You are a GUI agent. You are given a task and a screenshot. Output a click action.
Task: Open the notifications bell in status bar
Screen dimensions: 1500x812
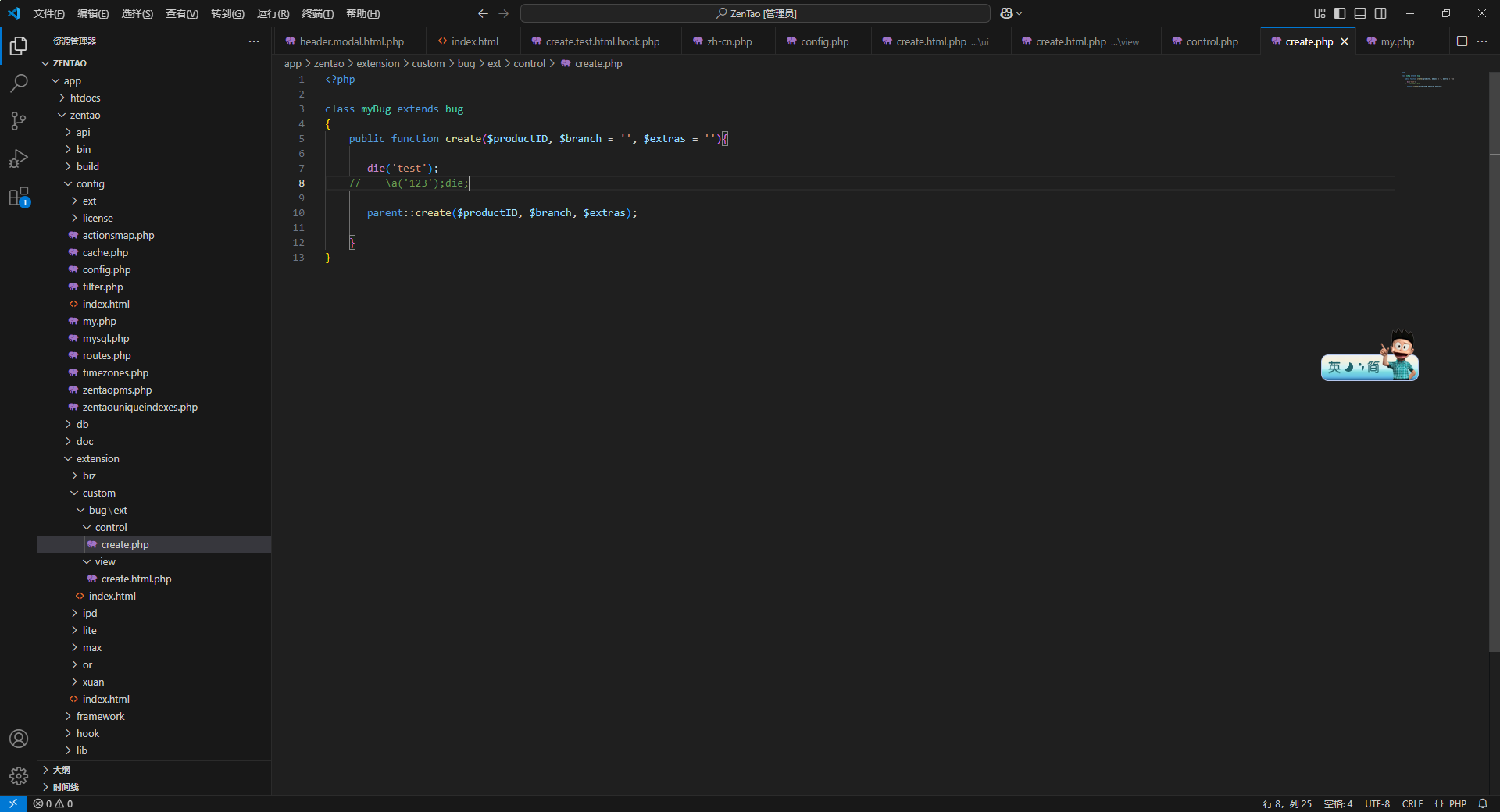tap(1483, 803)
